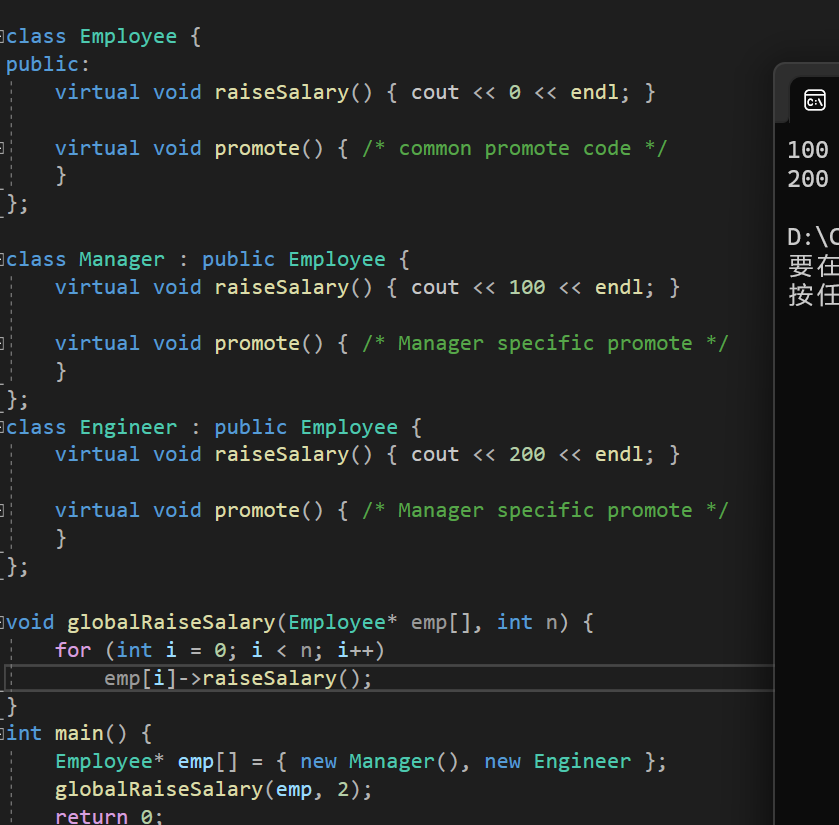
Task: Click the 100 output line in console
Action: [x=808, y=151]
